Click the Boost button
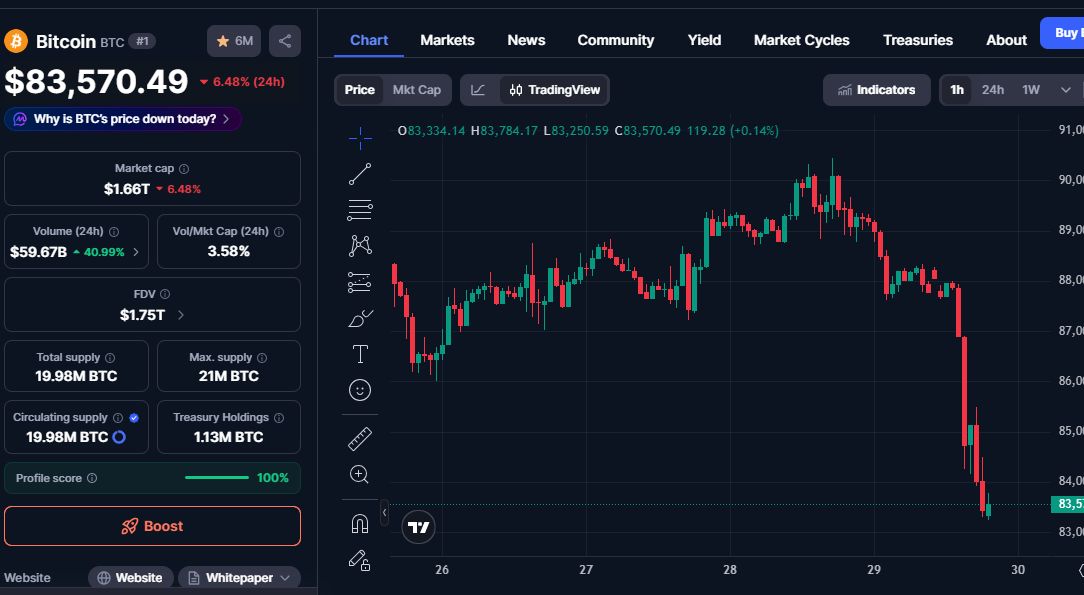The image size is (1084, 595). (152, 526)
